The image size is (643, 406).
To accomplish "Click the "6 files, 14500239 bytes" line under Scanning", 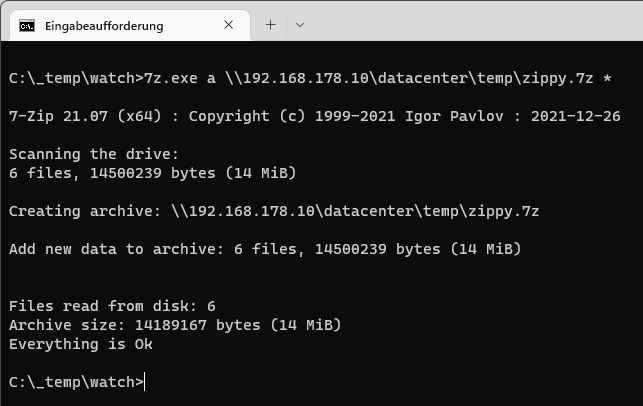I will click(x=153, y=173).
